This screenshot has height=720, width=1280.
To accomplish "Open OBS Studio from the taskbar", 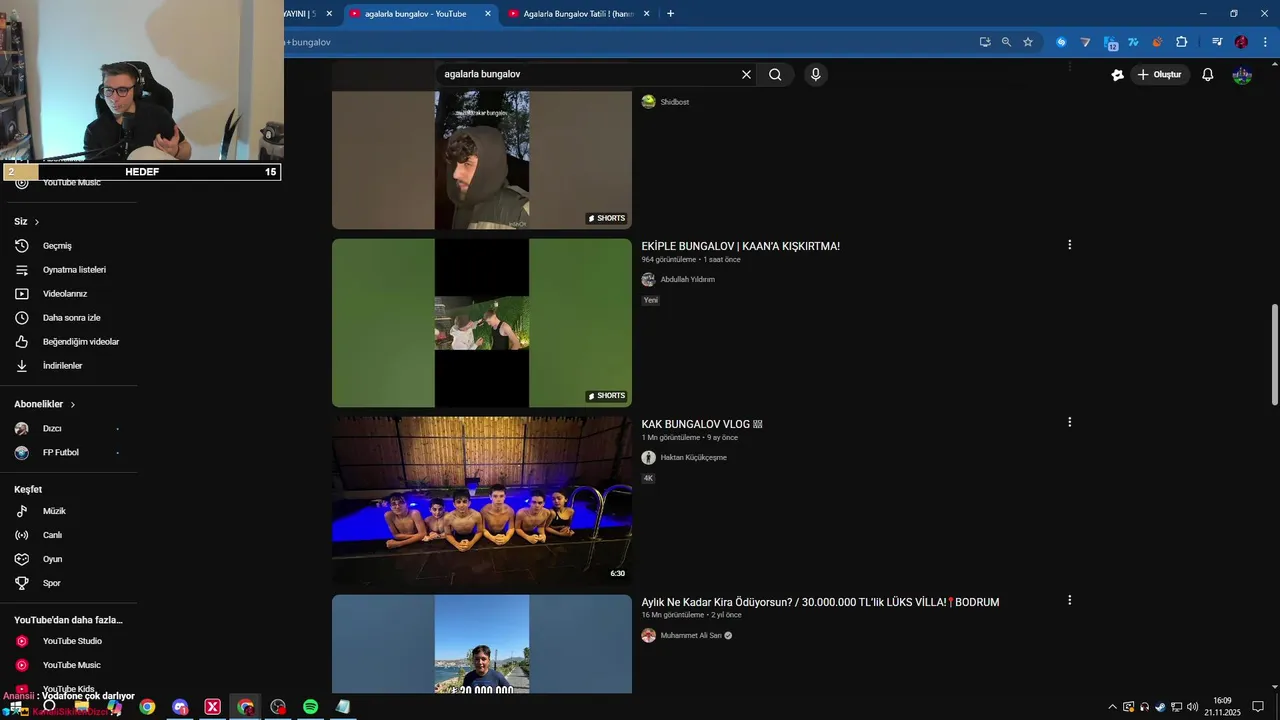I will pos(278,707).
